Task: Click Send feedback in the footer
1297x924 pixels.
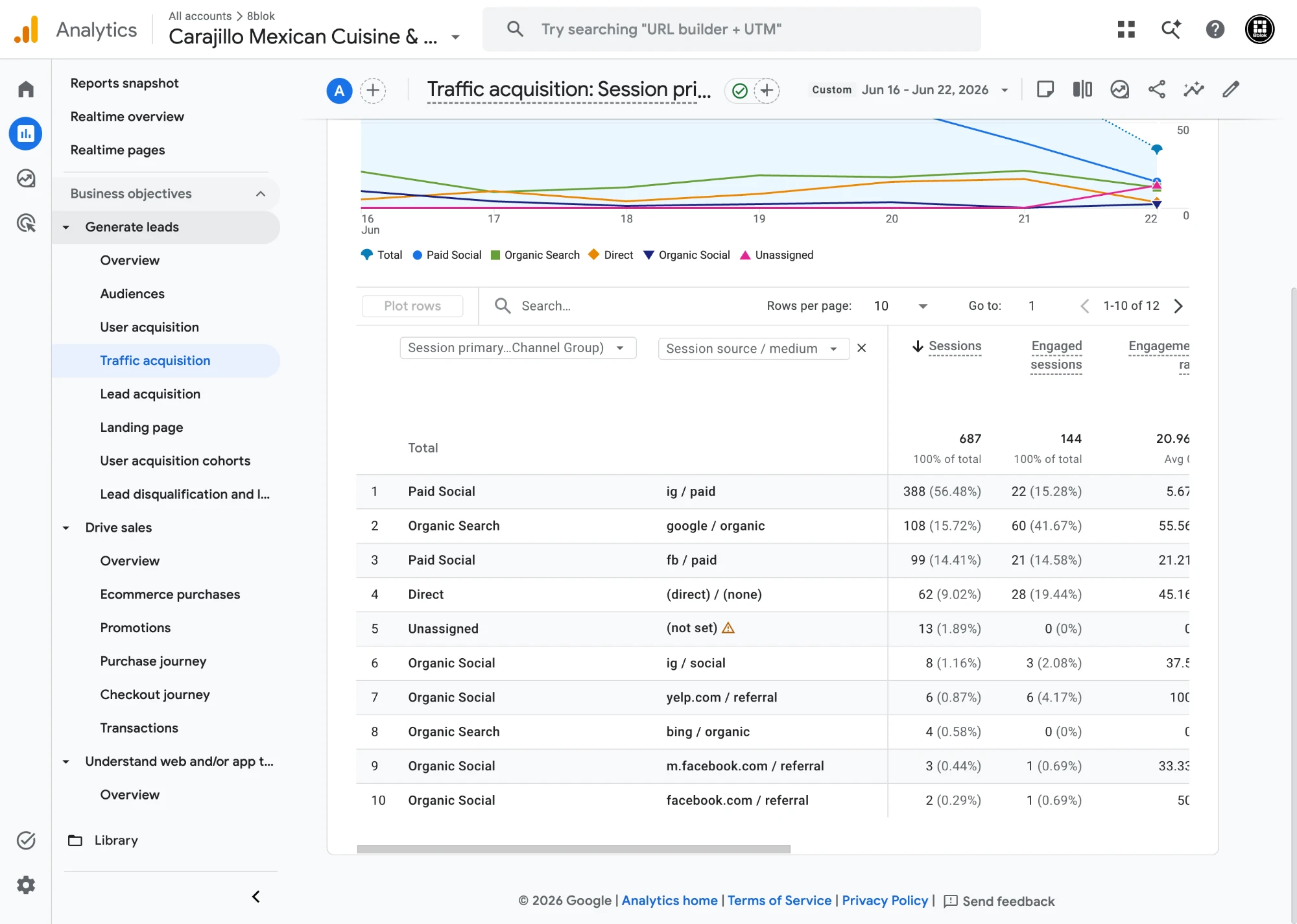Action: [999, 901]
